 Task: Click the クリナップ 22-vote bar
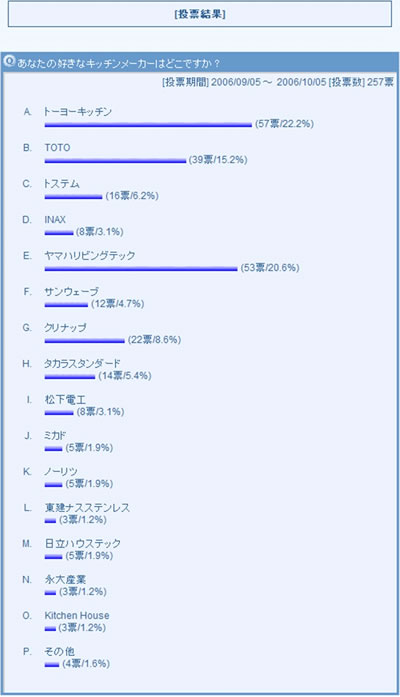pyautogui.click(x=84, y=341)
